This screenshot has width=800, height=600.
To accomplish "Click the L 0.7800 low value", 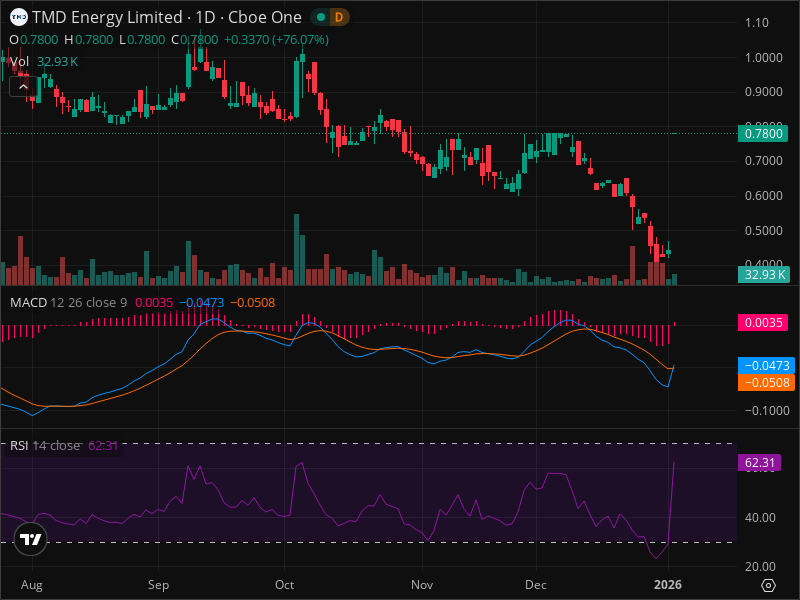I will [x=142, y=40].
